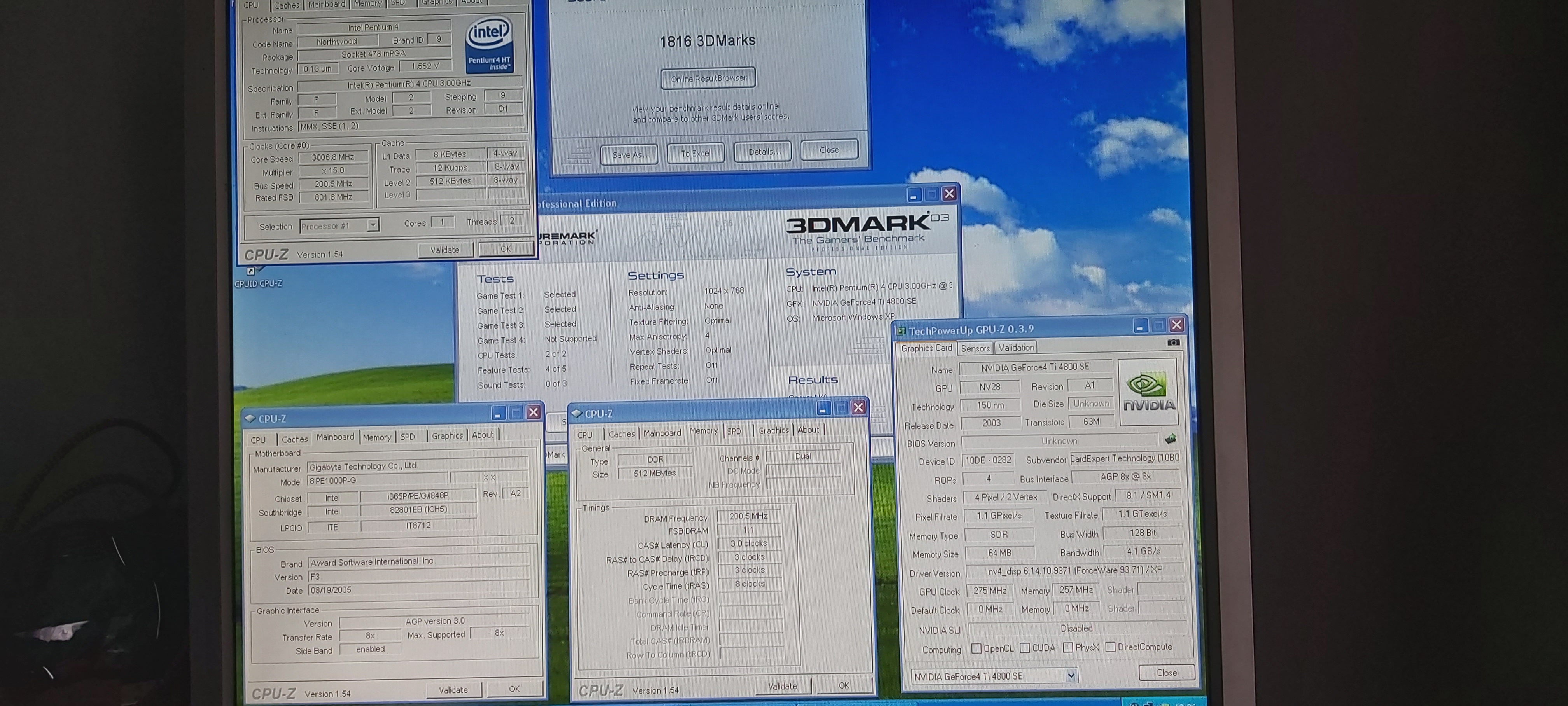Open the GeForce4 Ti 4800 SE card dropdown

click(1071, 676)
